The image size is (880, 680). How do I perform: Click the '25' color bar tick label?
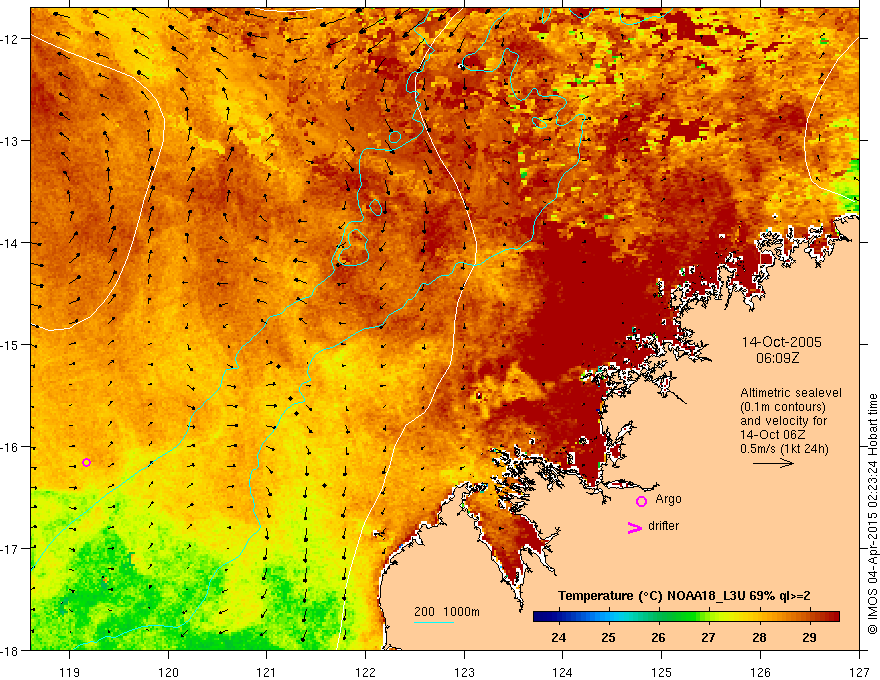click(x=608, y=637)
